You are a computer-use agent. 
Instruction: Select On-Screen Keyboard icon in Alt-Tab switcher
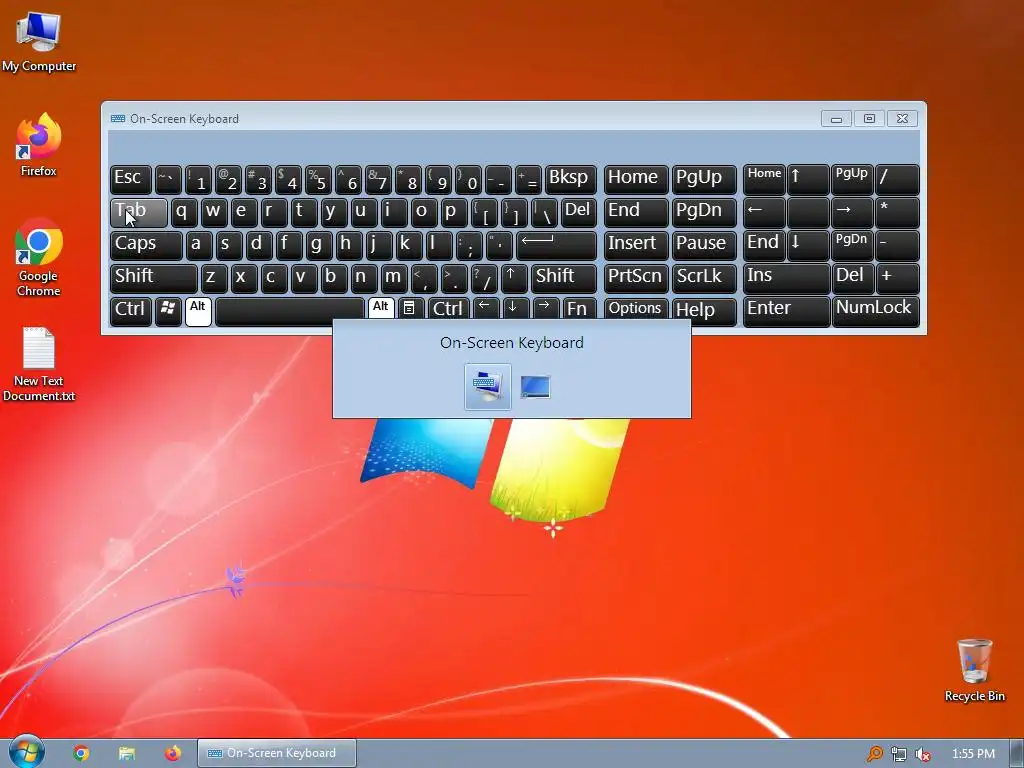point(488,386)
